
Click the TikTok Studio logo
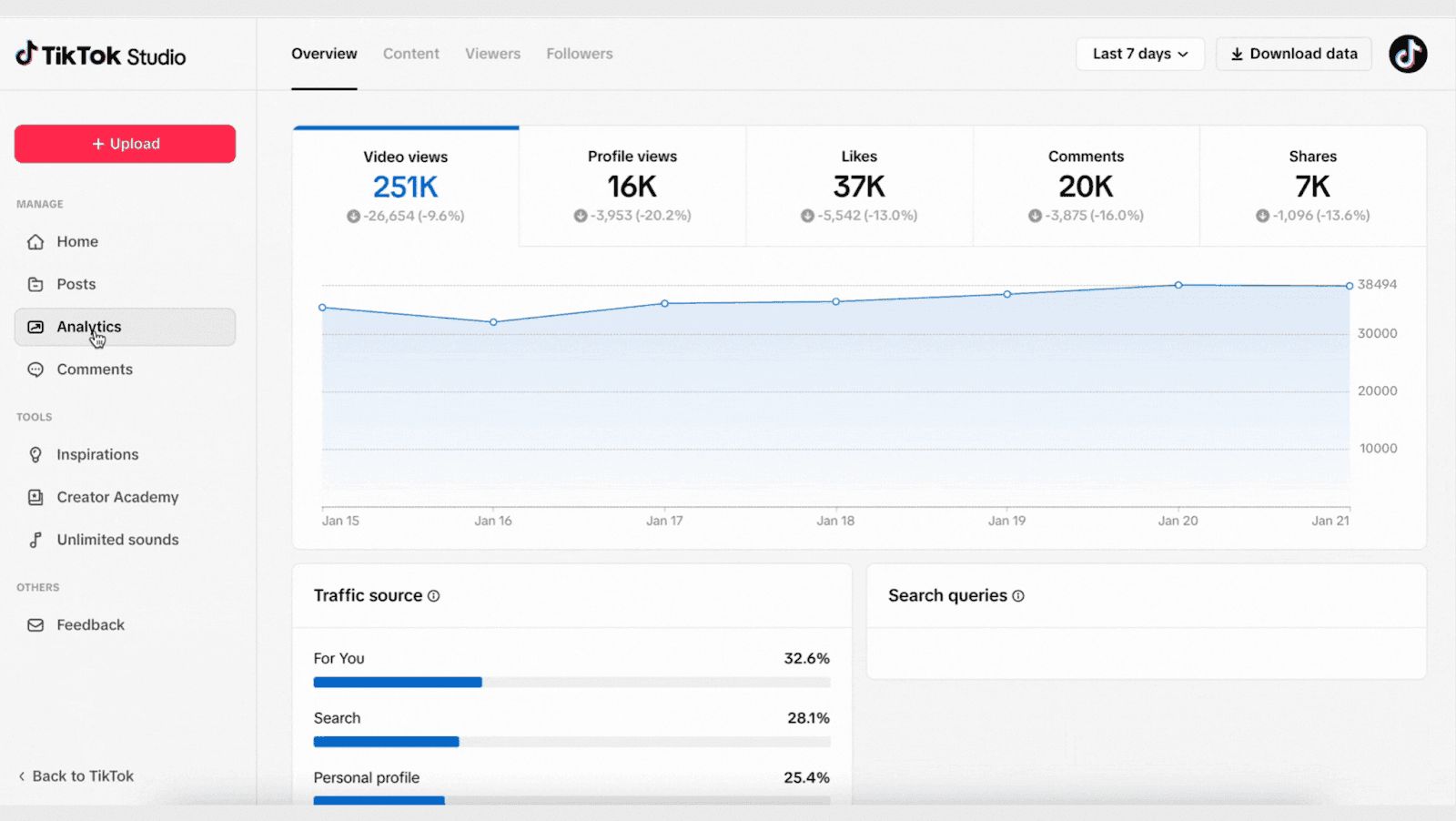[100, 56]
